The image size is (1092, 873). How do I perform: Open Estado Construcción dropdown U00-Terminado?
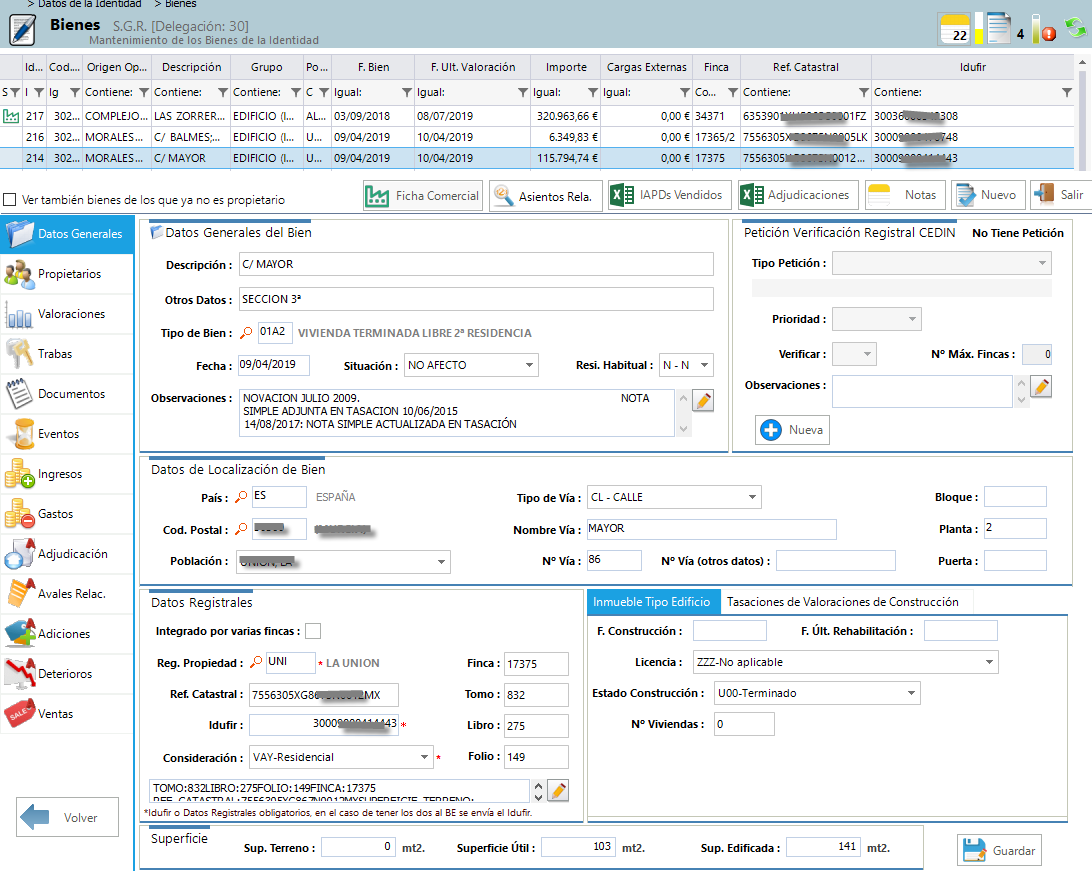pos(818,693)
